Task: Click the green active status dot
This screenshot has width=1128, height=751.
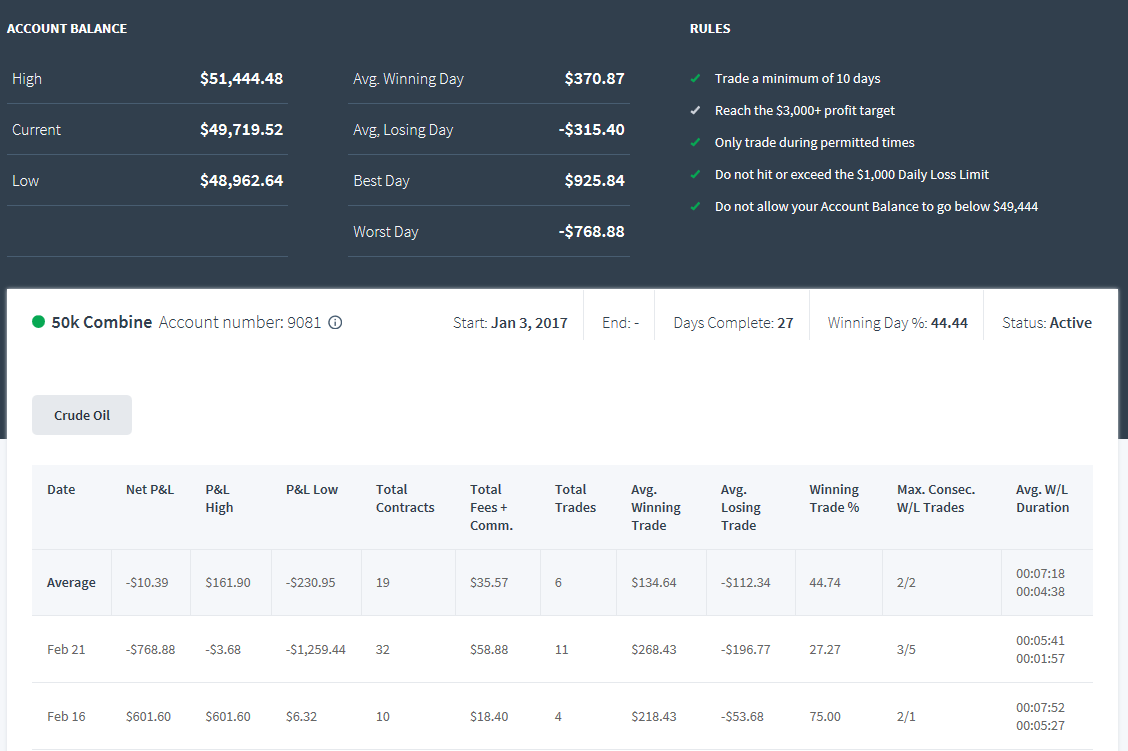Action: click(x=39, y=322)
